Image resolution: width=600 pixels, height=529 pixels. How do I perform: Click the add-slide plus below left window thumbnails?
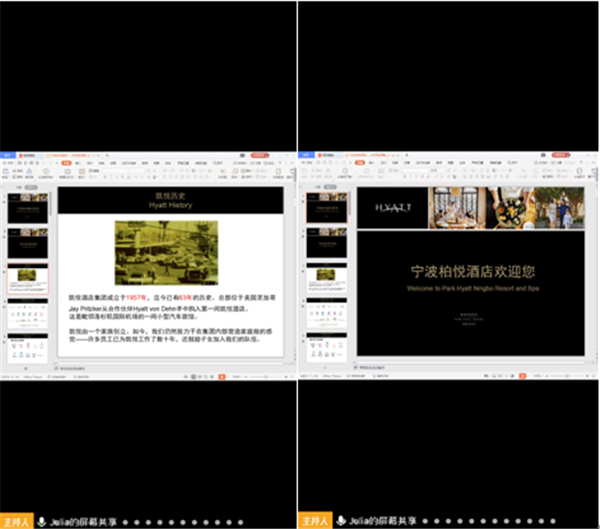click(26, 368)
